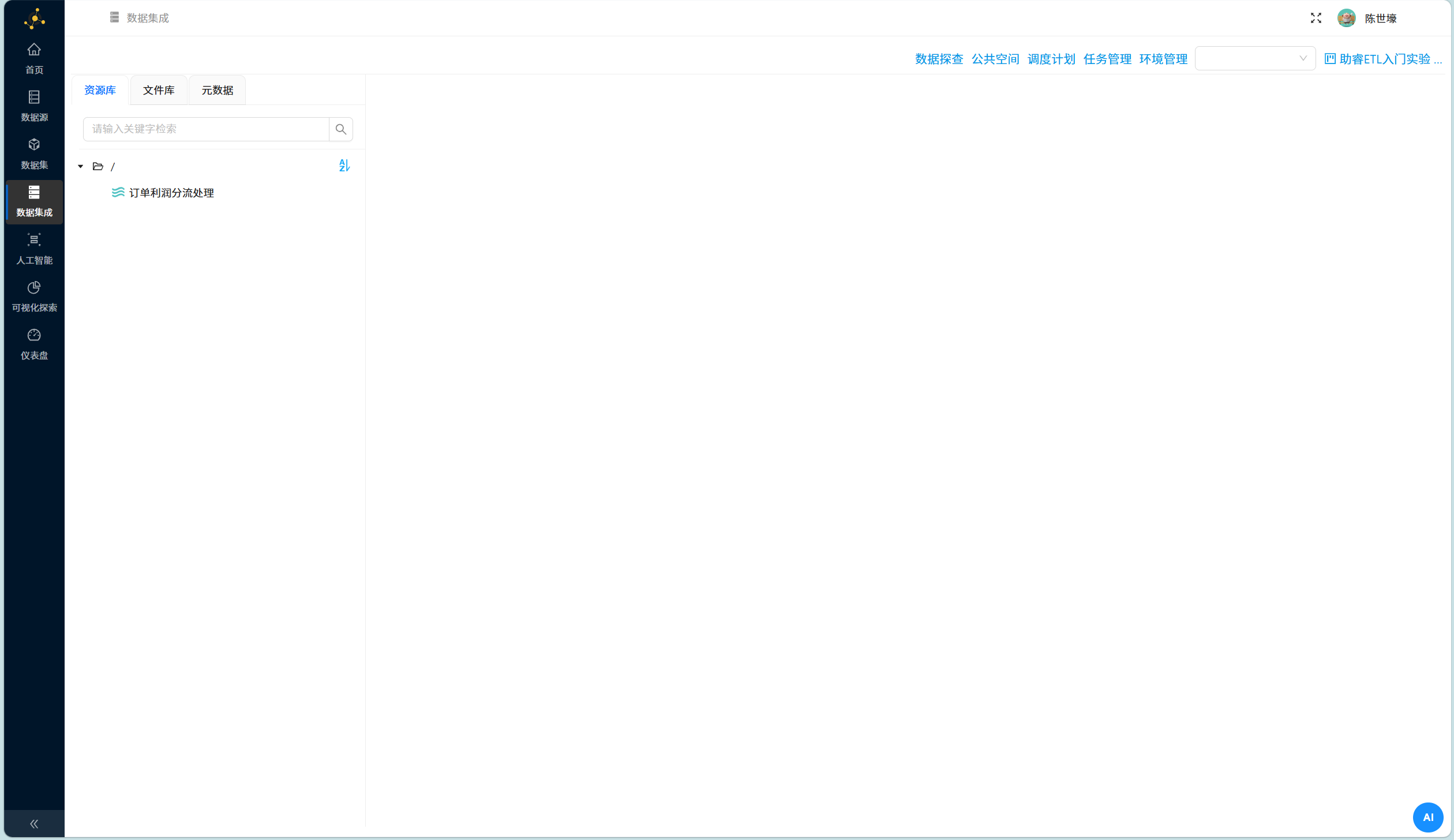
Task: Collapse the left sidebar with double chevron
Action: coord(34,824)
